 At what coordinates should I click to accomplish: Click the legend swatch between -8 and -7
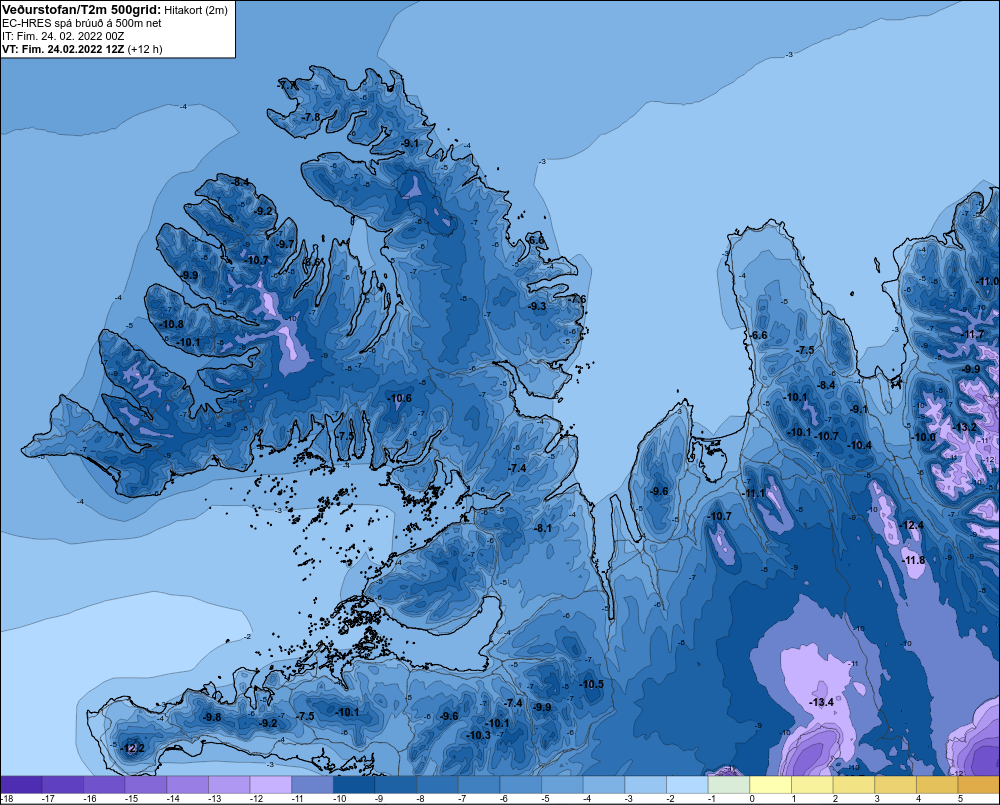tap(438, 785)
